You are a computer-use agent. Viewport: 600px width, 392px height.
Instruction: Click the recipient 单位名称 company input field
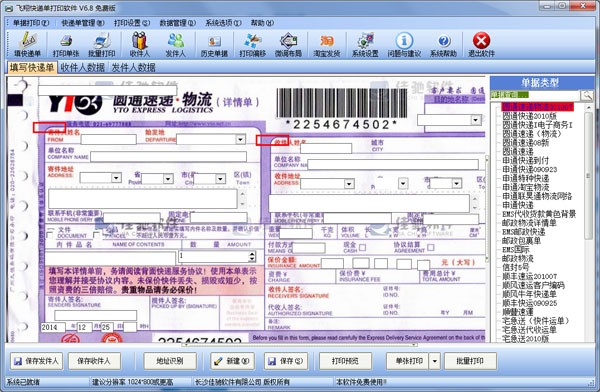tap(393, 165)
